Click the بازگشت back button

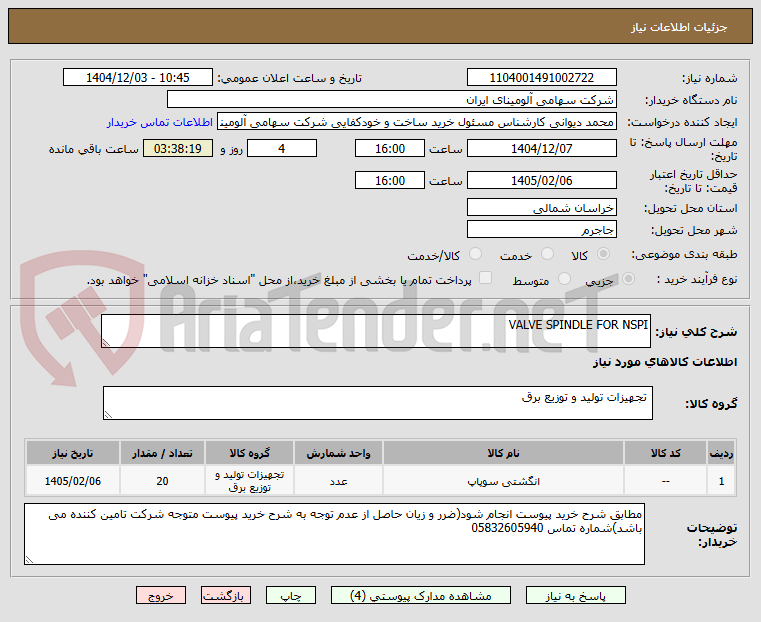(x=226, y=595)
